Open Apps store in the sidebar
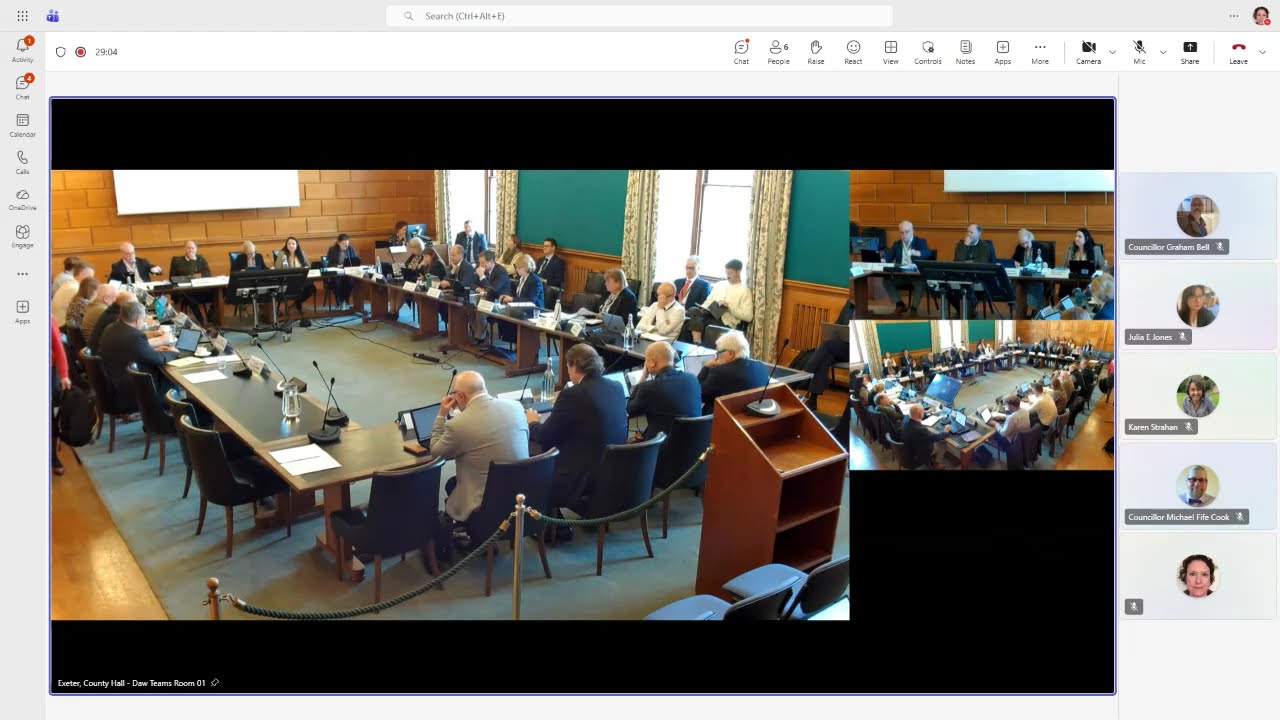 point(22,312)
